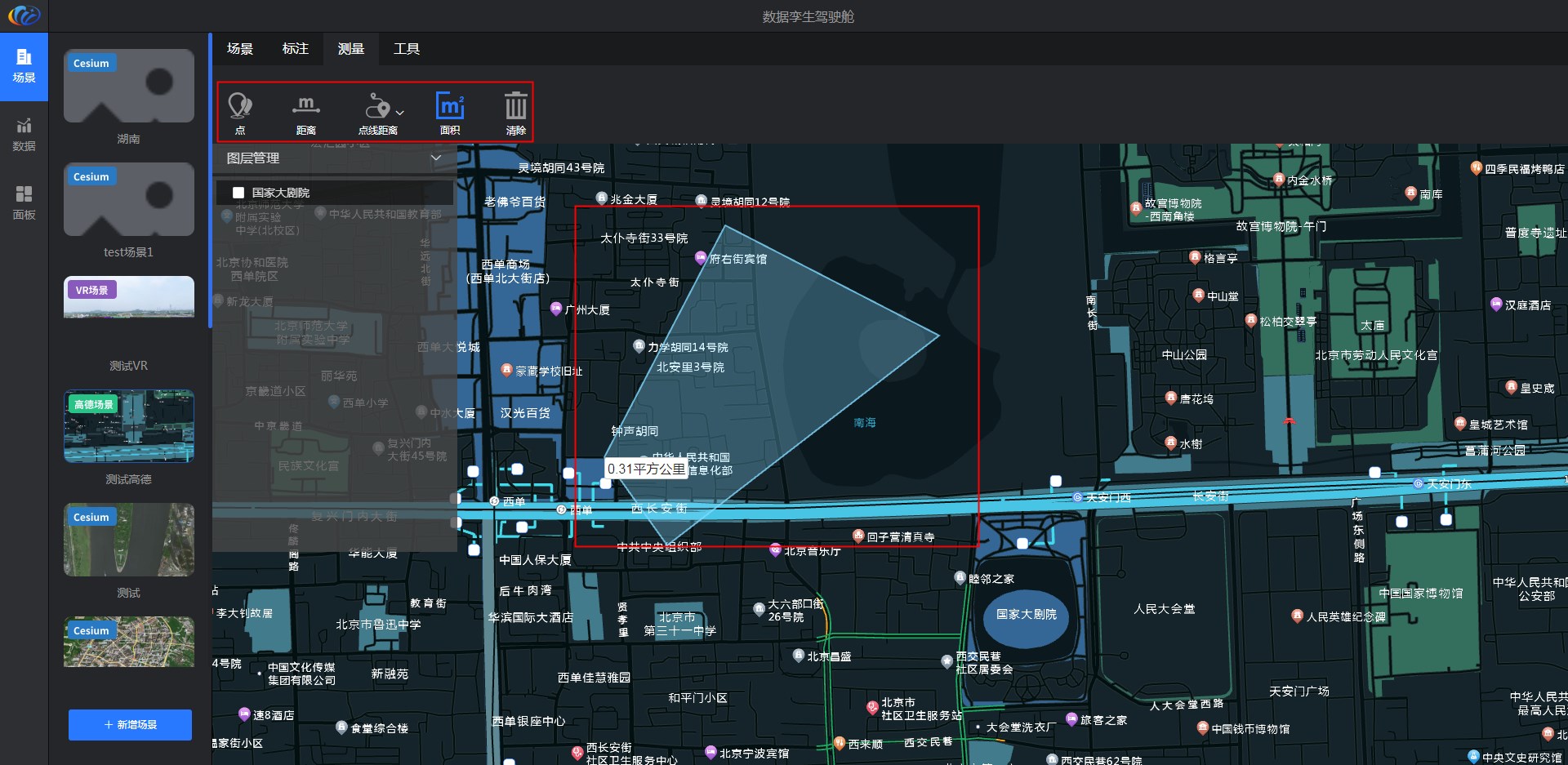1568x765 pixels.
Task: Choose the point-line distance tool
Action: pyautogui.click(x=376, y=113)
